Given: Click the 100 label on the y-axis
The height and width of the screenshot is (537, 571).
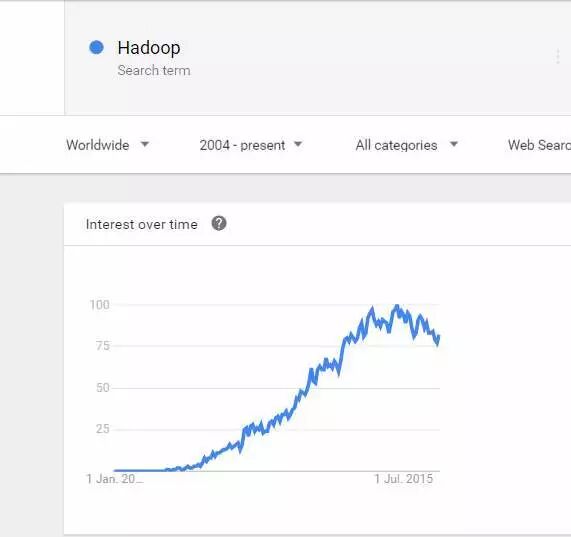Looking at the screenshot, I should click(x=99, y=305).
